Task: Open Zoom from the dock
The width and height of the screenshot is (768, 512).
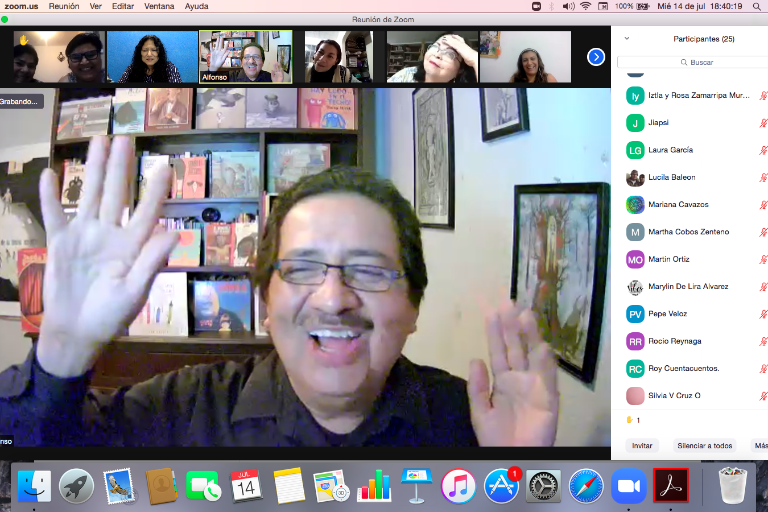Action: click(x=629, y=486)
